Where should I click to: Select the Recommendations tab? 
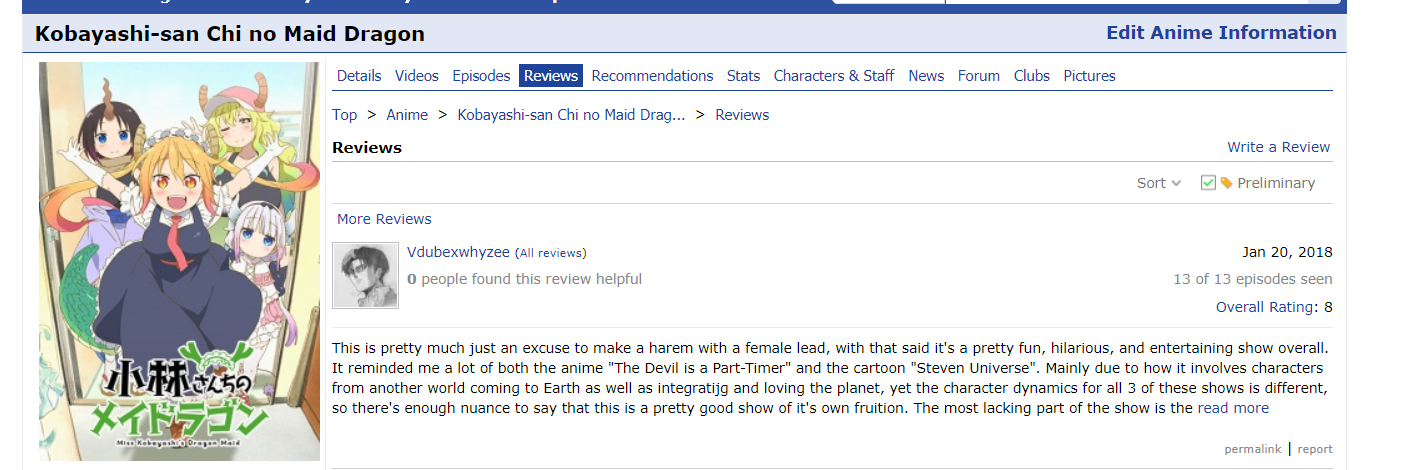pyautogui.click(x=652, y=76)
